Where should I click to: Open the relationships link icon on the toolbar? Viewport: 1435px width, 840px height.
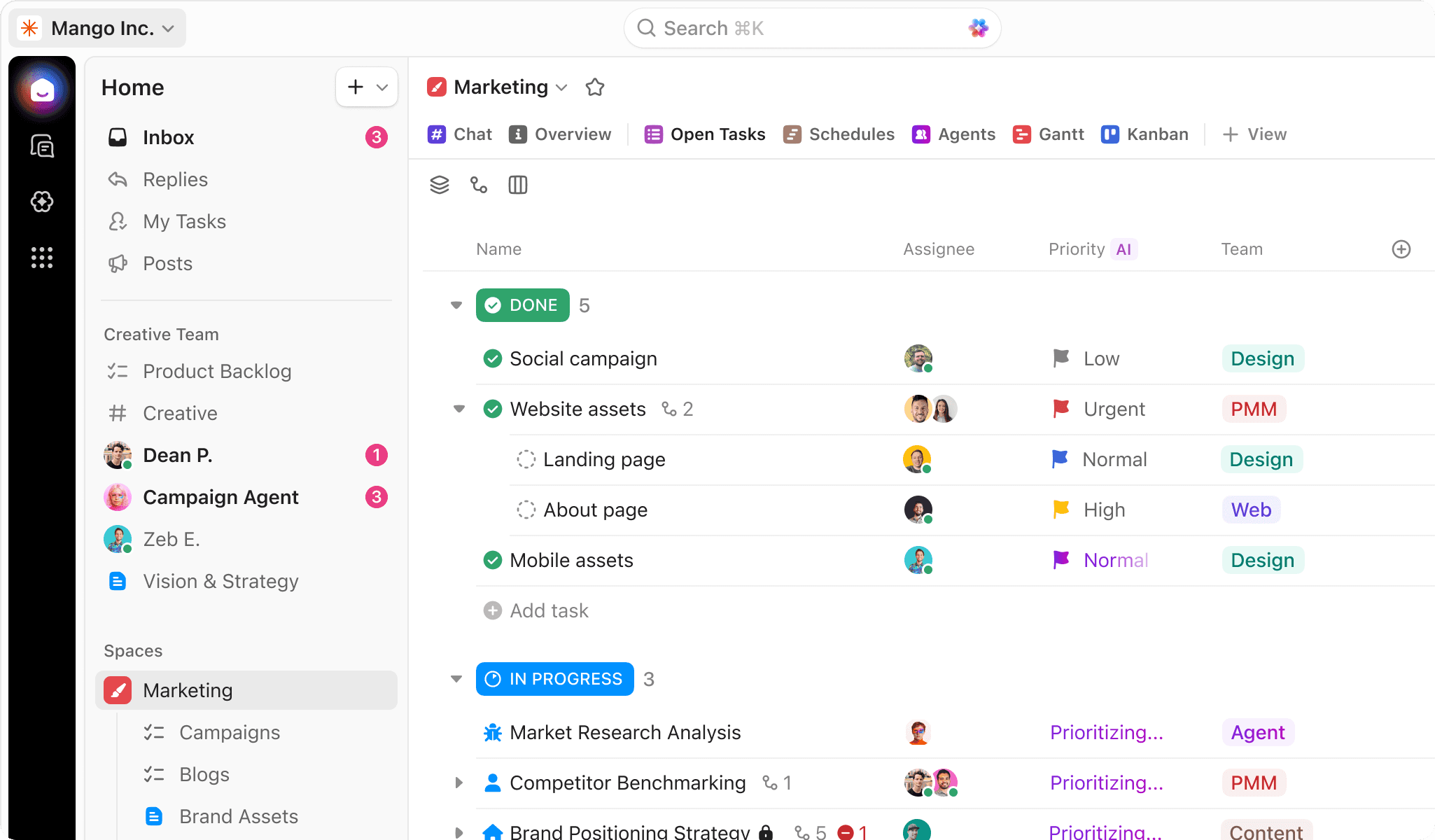(478, 185)
